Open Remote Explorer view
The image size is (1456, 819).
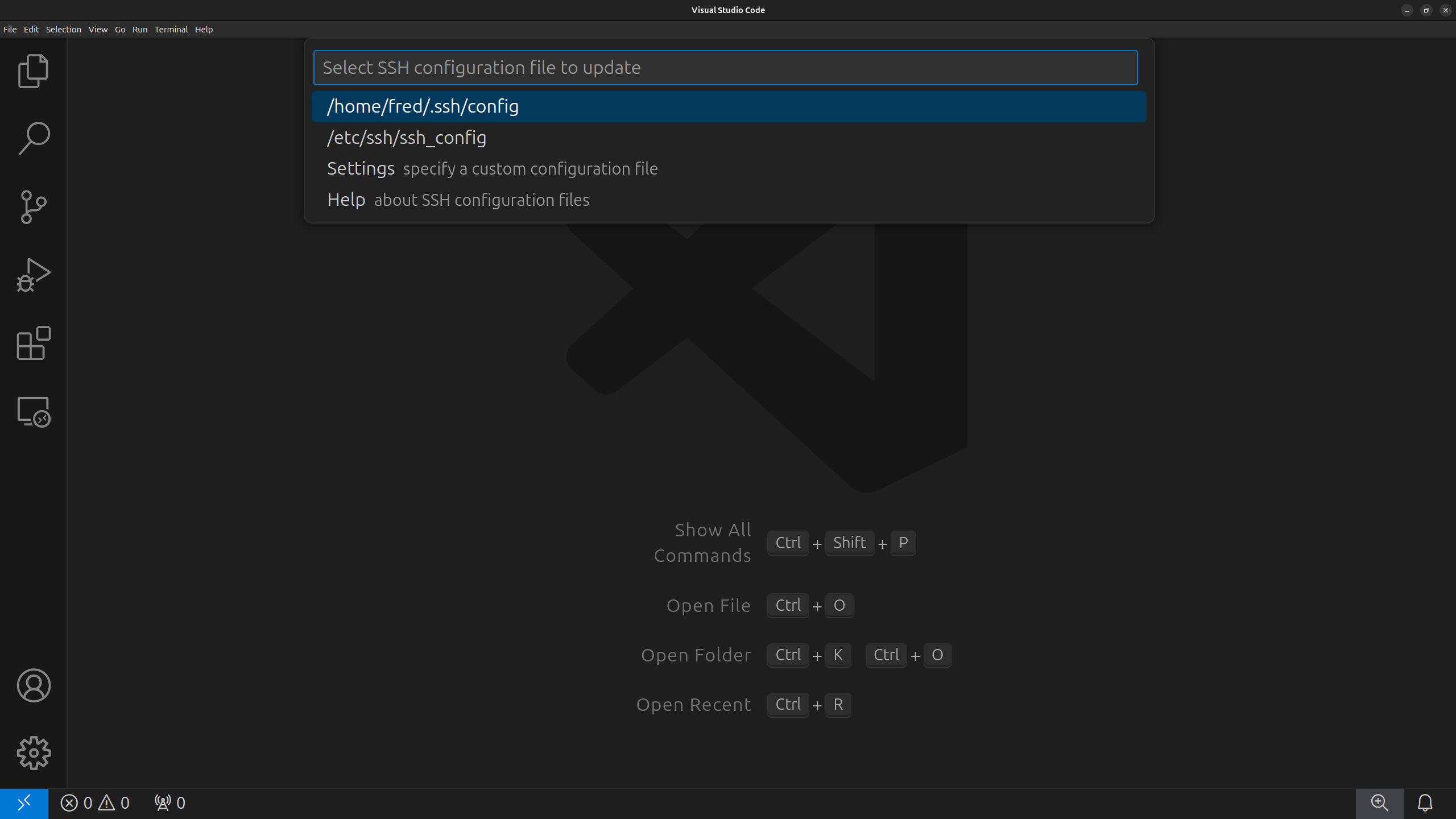tap(34, 412)
